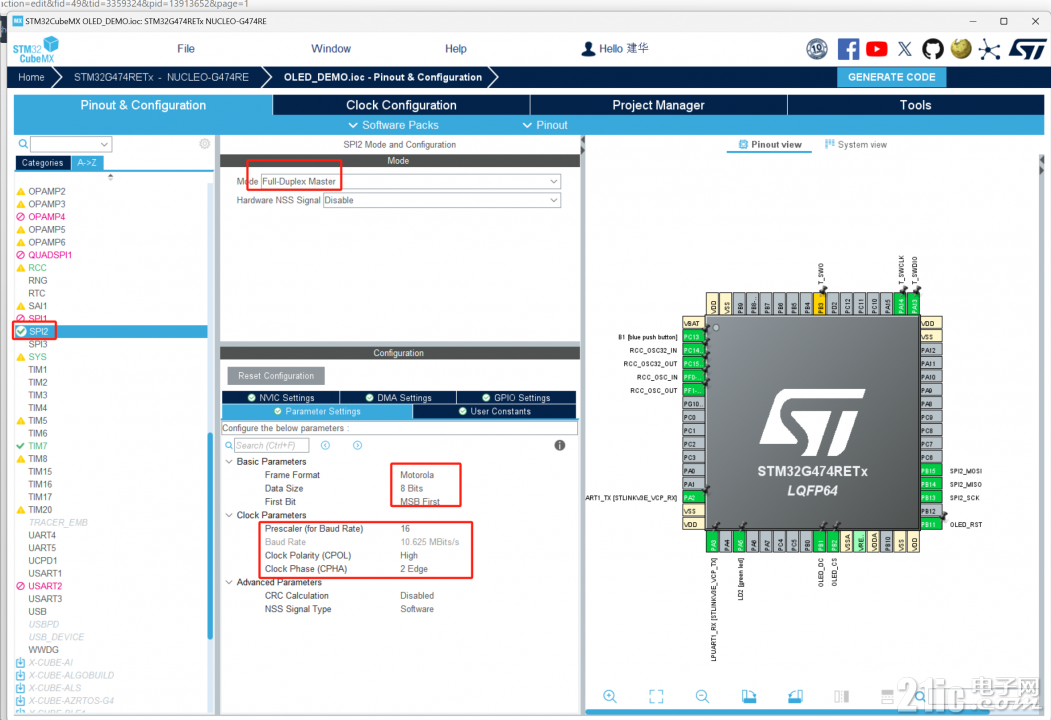The height and width of the screenshot is (720, 1051).
Task: Click the Frame Format value Motorola
Action: click(417, 475)
